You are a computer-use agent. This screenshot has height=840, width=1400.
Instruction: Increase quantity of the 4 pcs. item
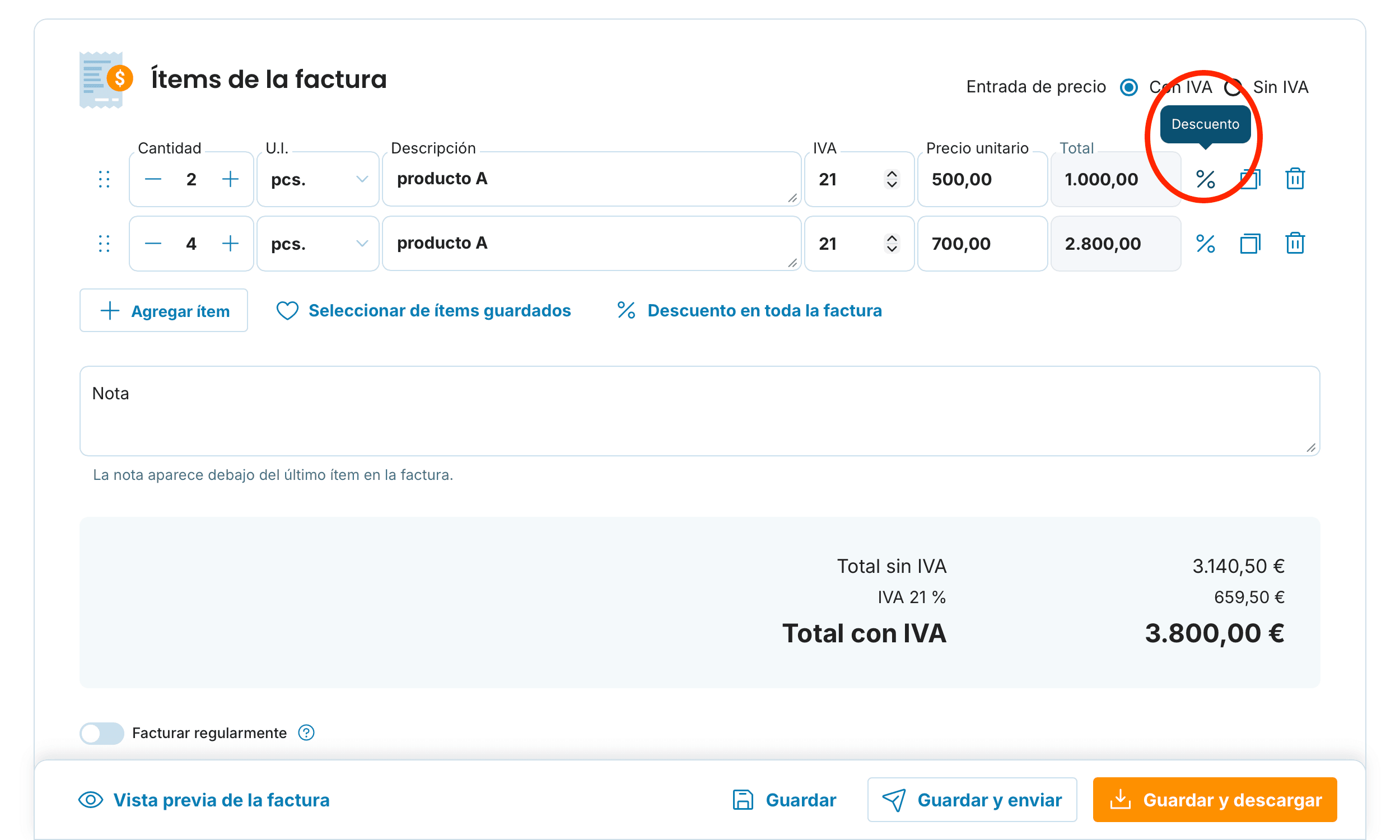click(x=230, y=244)
